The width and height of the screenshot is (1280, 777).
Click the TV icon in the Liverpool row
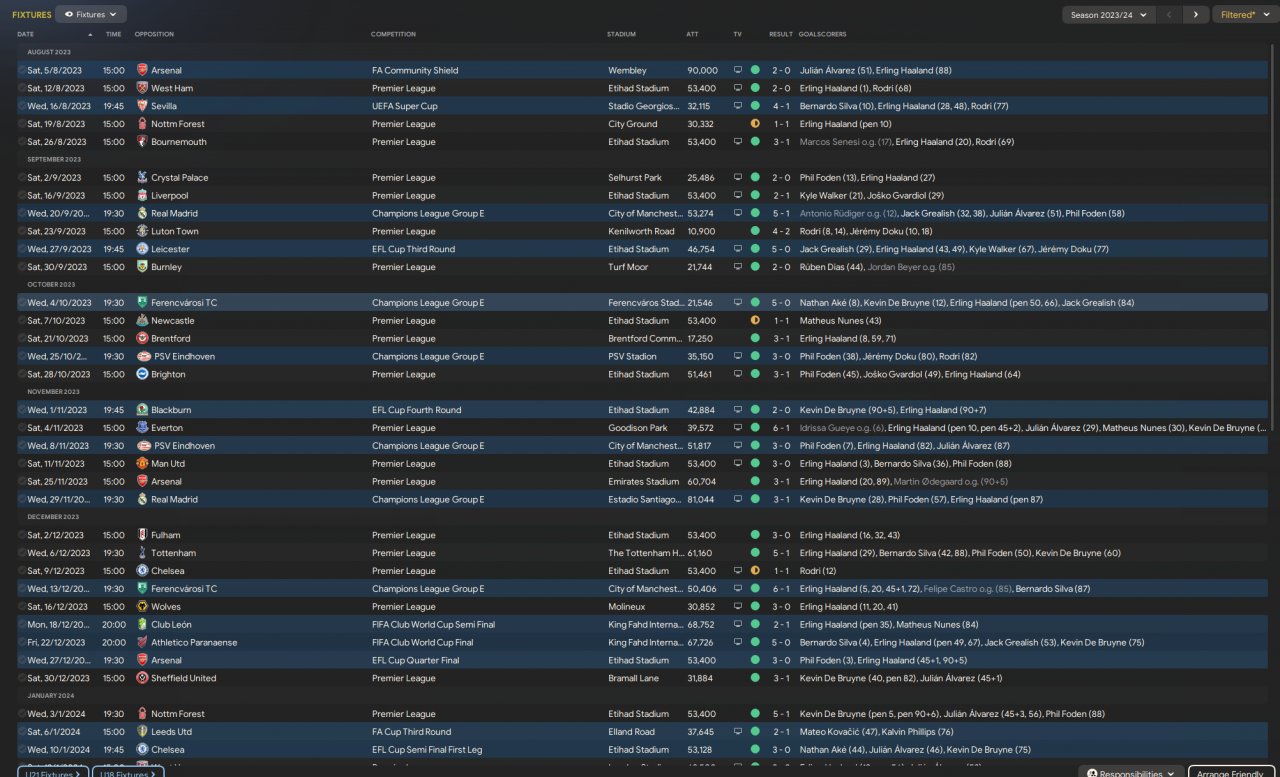click(x=738, y=196)
